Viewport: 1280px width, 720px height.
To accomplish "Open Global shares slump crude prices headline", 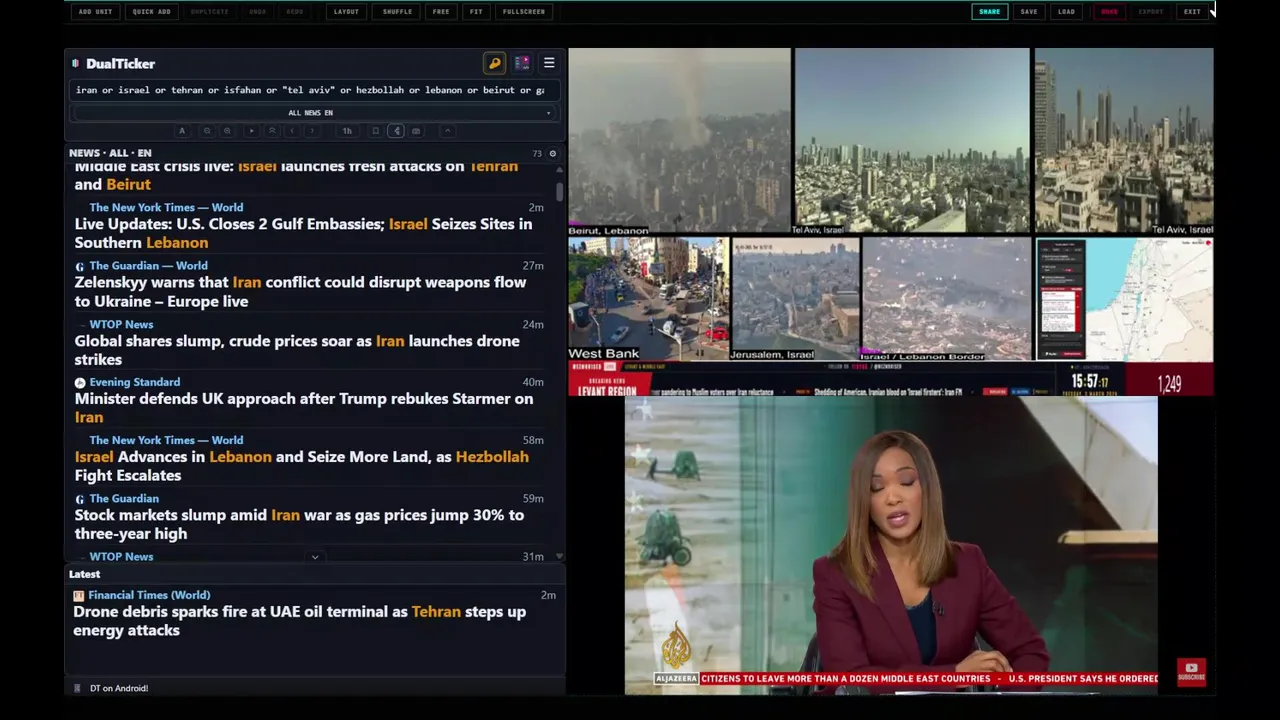I will point(297,350).
